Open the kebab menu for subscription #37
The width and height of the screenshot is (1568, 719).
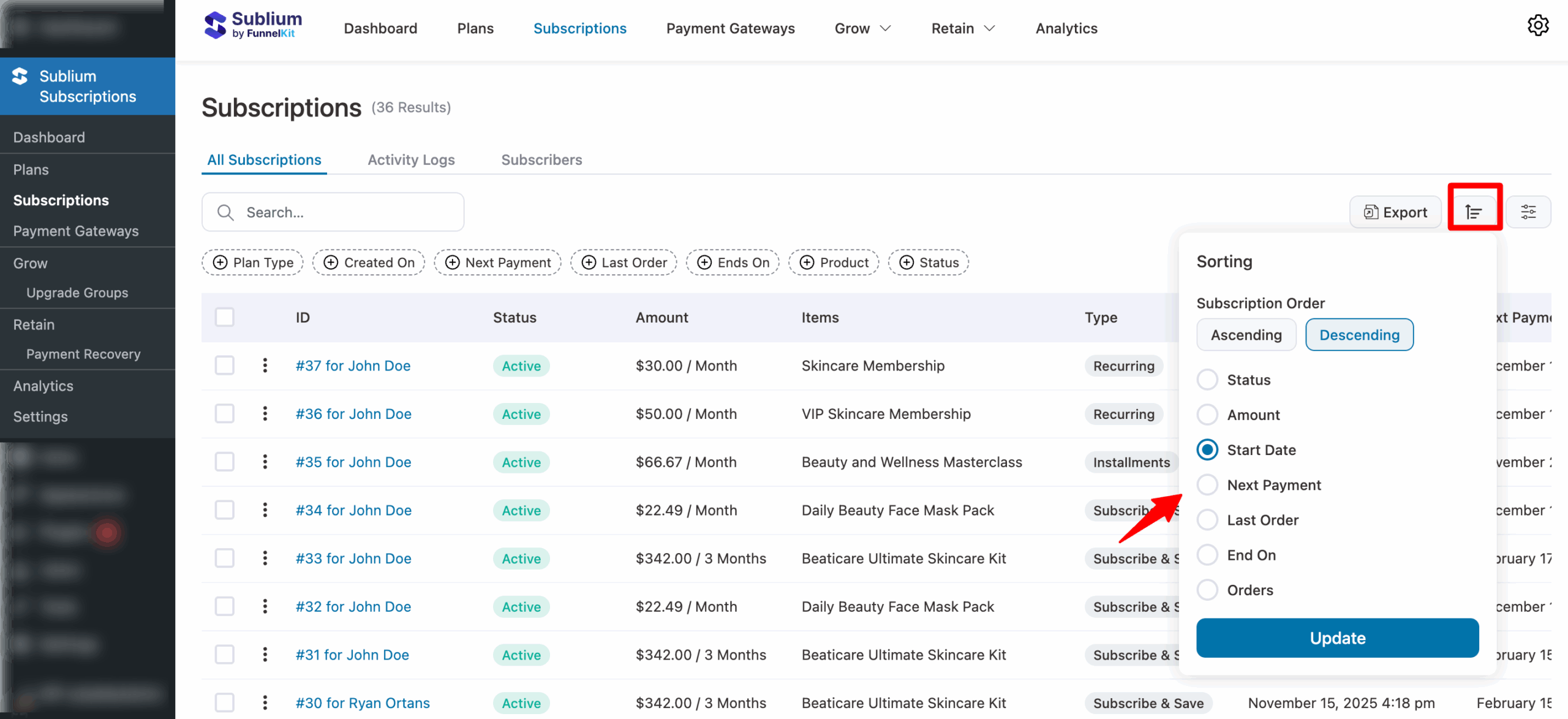[265, 365]
